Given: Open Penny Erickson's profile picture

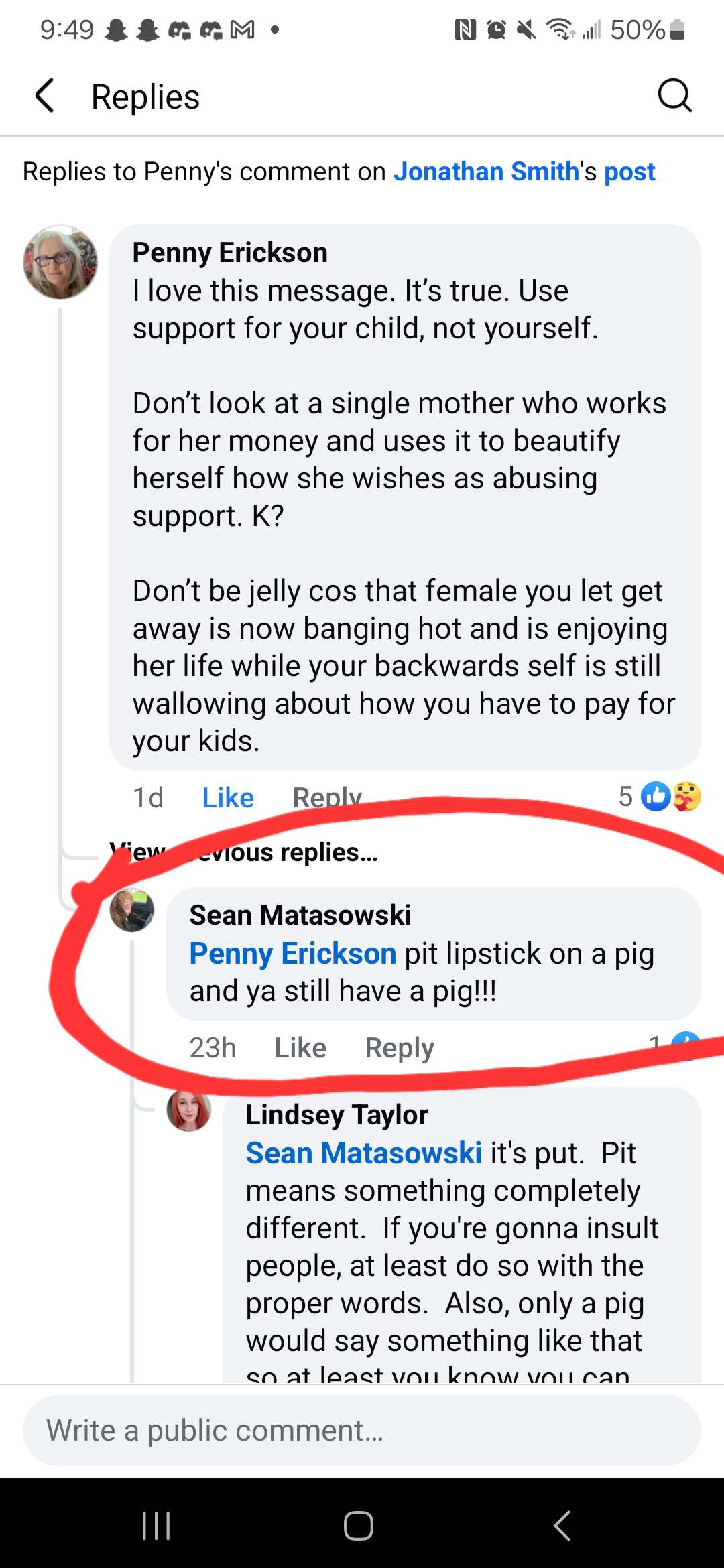Looking at the screenshot, I should [60, 262].
